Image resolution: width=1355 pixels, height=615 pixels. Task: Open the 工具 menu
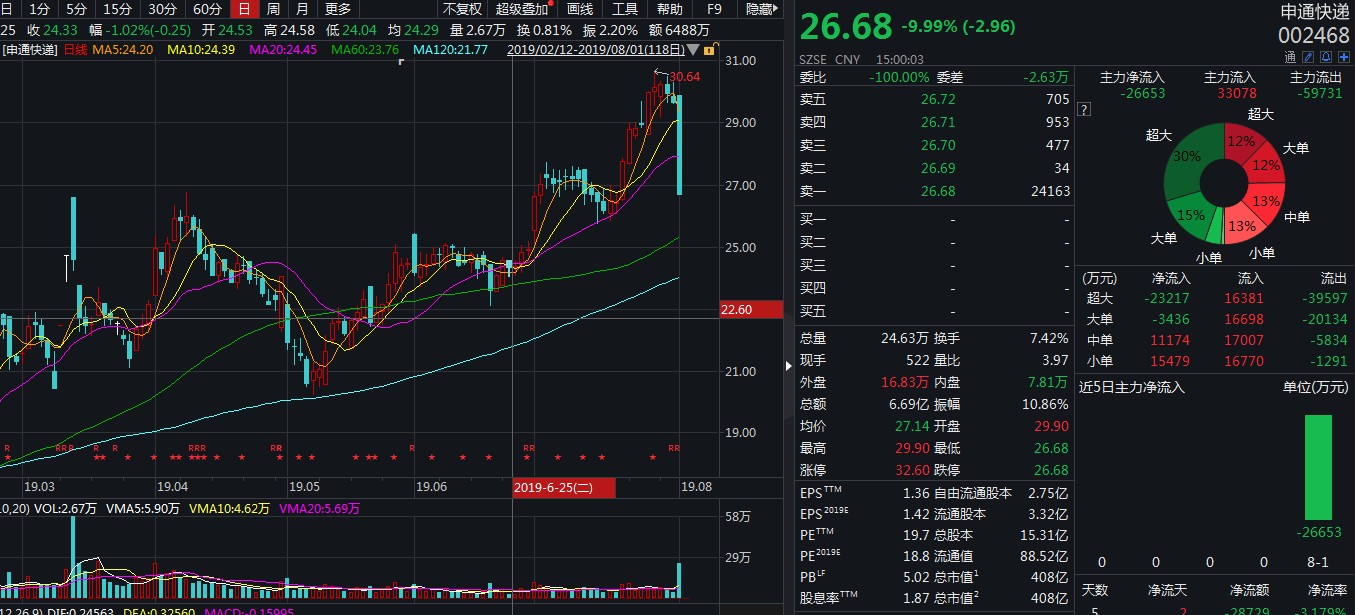(625, 9)
